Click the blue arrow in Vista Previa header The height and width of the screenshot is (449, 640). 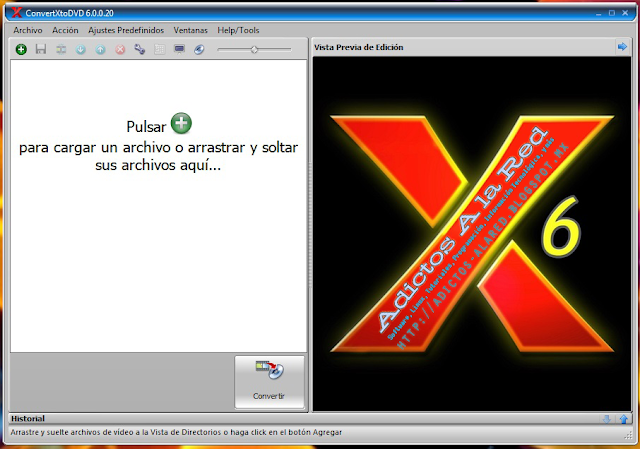[x=622, y=47]
